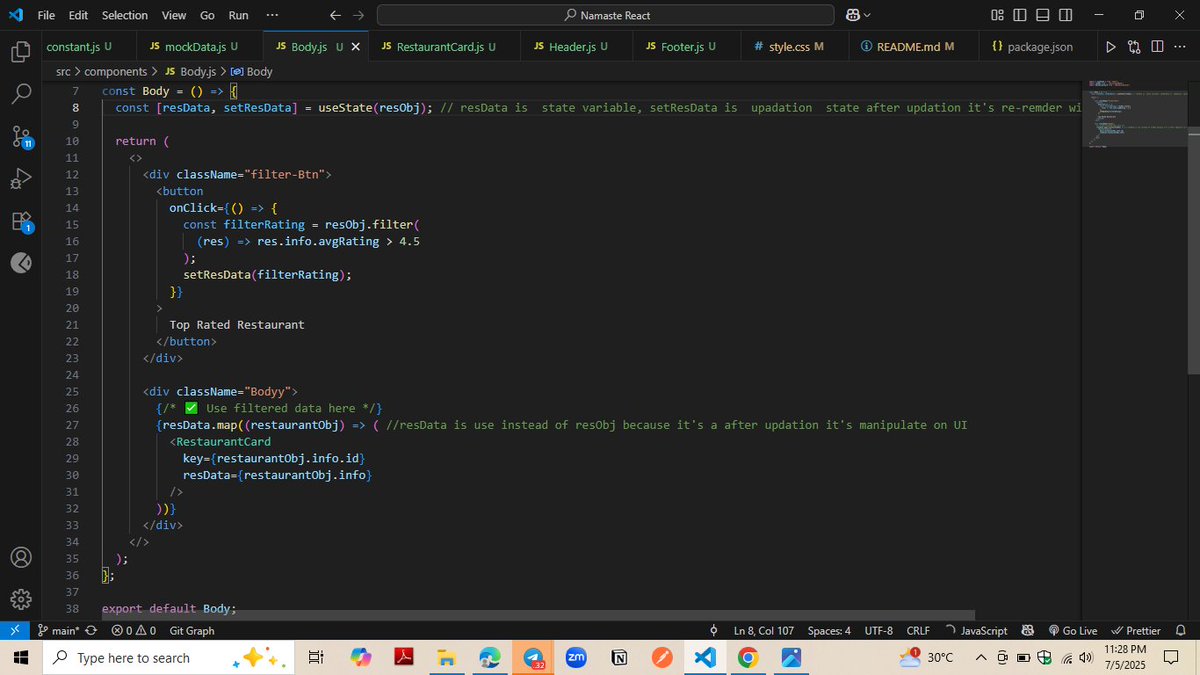Go back with the navigation arrow
The image size is (1200, 675).
pos(335,15)
